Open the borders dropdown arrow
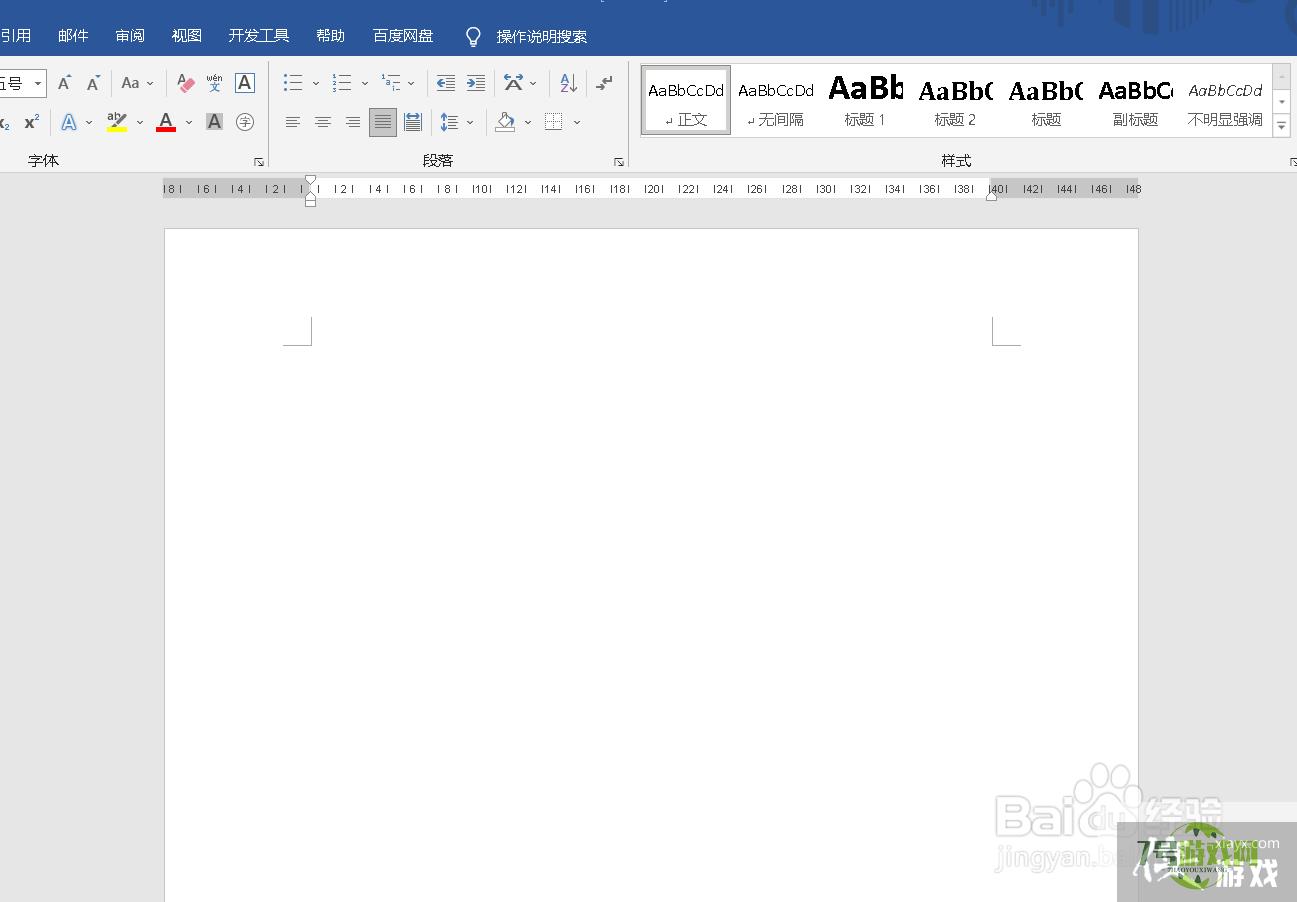Viewport: 1297px width, 902px height. (577, 122)
